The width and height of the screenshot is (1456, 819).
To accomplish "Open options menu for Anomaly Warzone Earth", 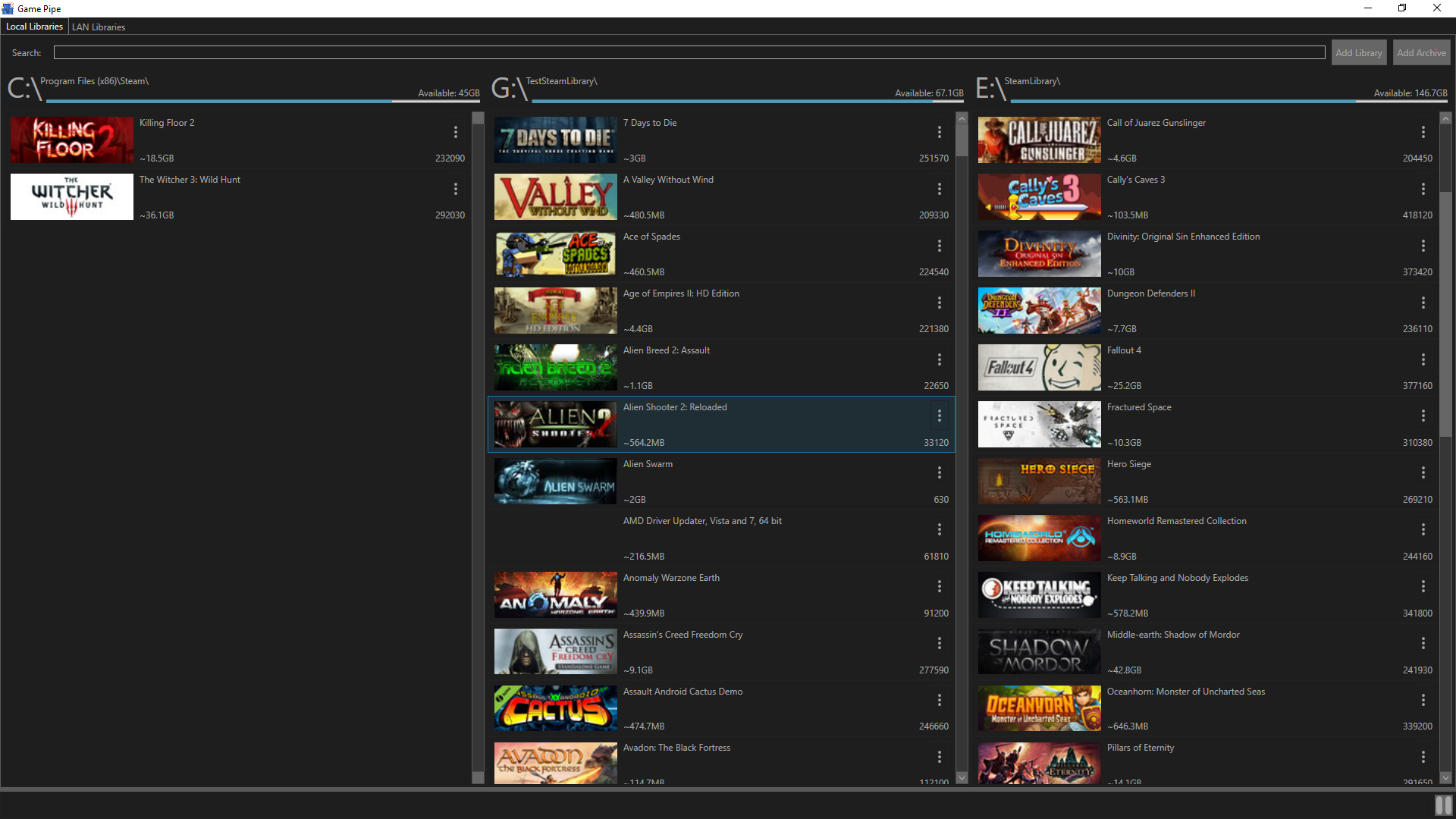I will [x=939, y=586].
